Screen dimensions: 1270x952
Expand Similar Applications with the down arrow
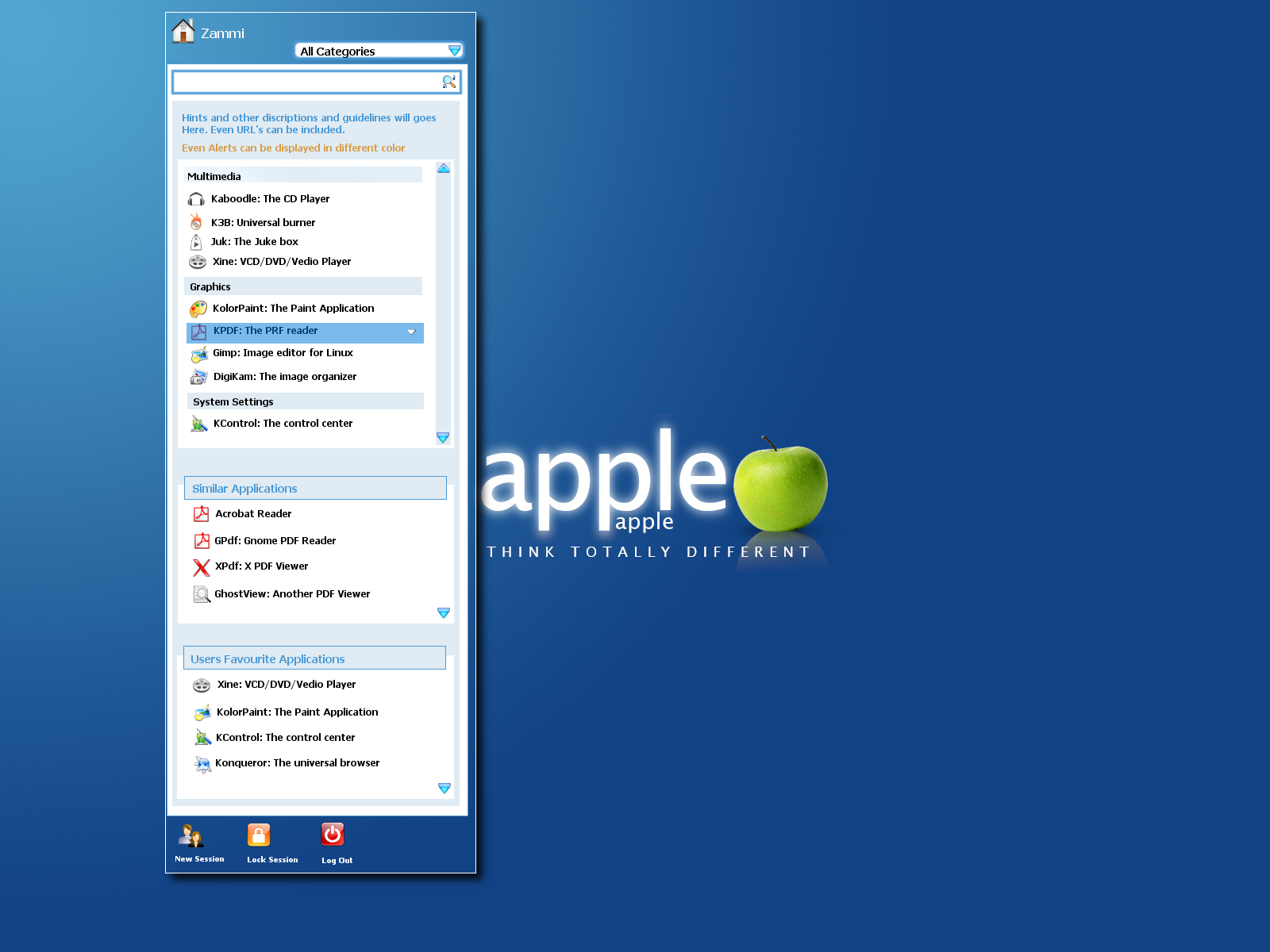point(444,613)
